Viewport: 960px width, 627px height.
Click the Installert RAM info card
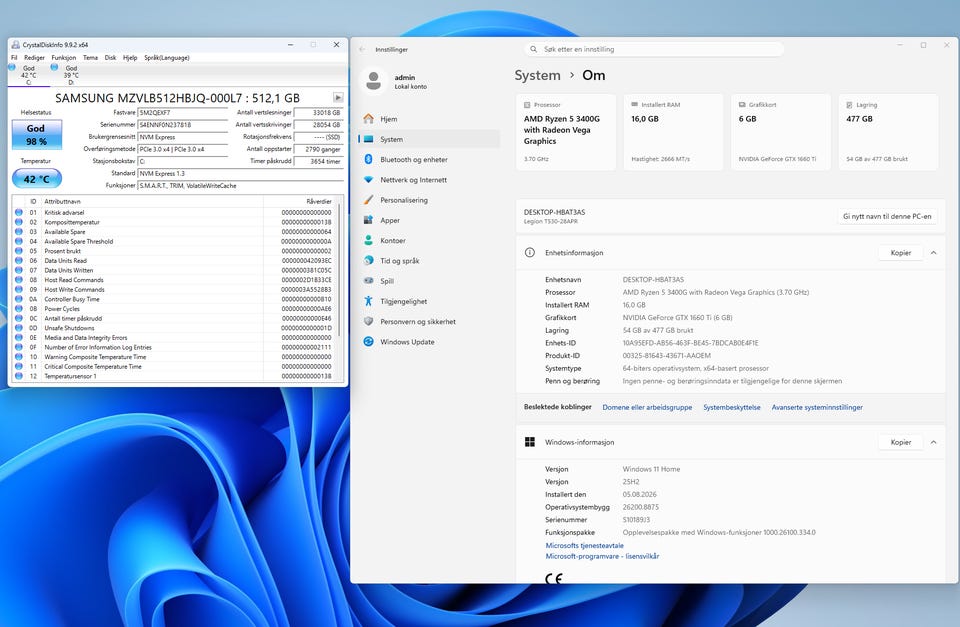[x=673, y=132]
